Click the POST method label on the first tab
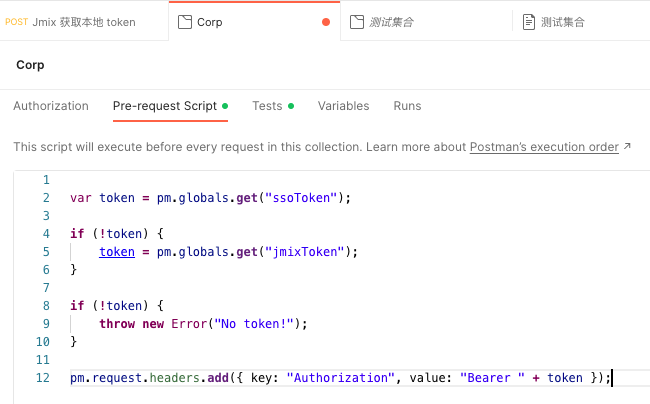650x404 pixels. [17, 22]
